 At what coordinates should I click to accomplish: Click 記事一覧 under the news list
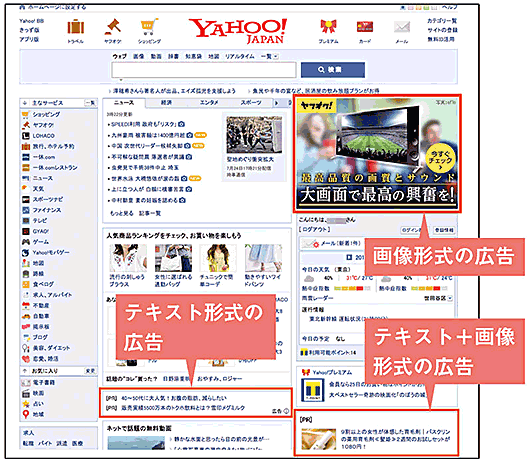(x=150, y=214)
